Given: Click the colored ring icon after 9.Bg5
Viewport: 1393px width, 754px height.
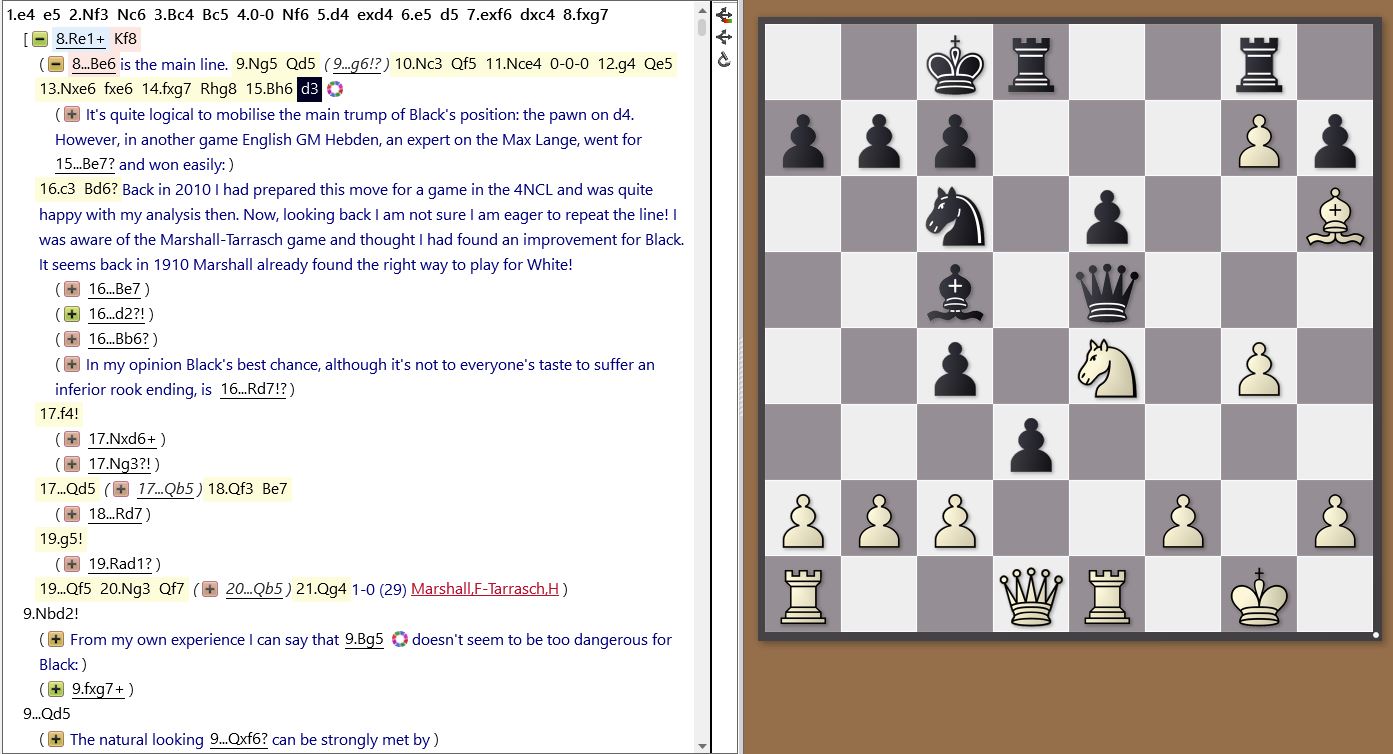Looking at the screenshot, I should 399,639.
